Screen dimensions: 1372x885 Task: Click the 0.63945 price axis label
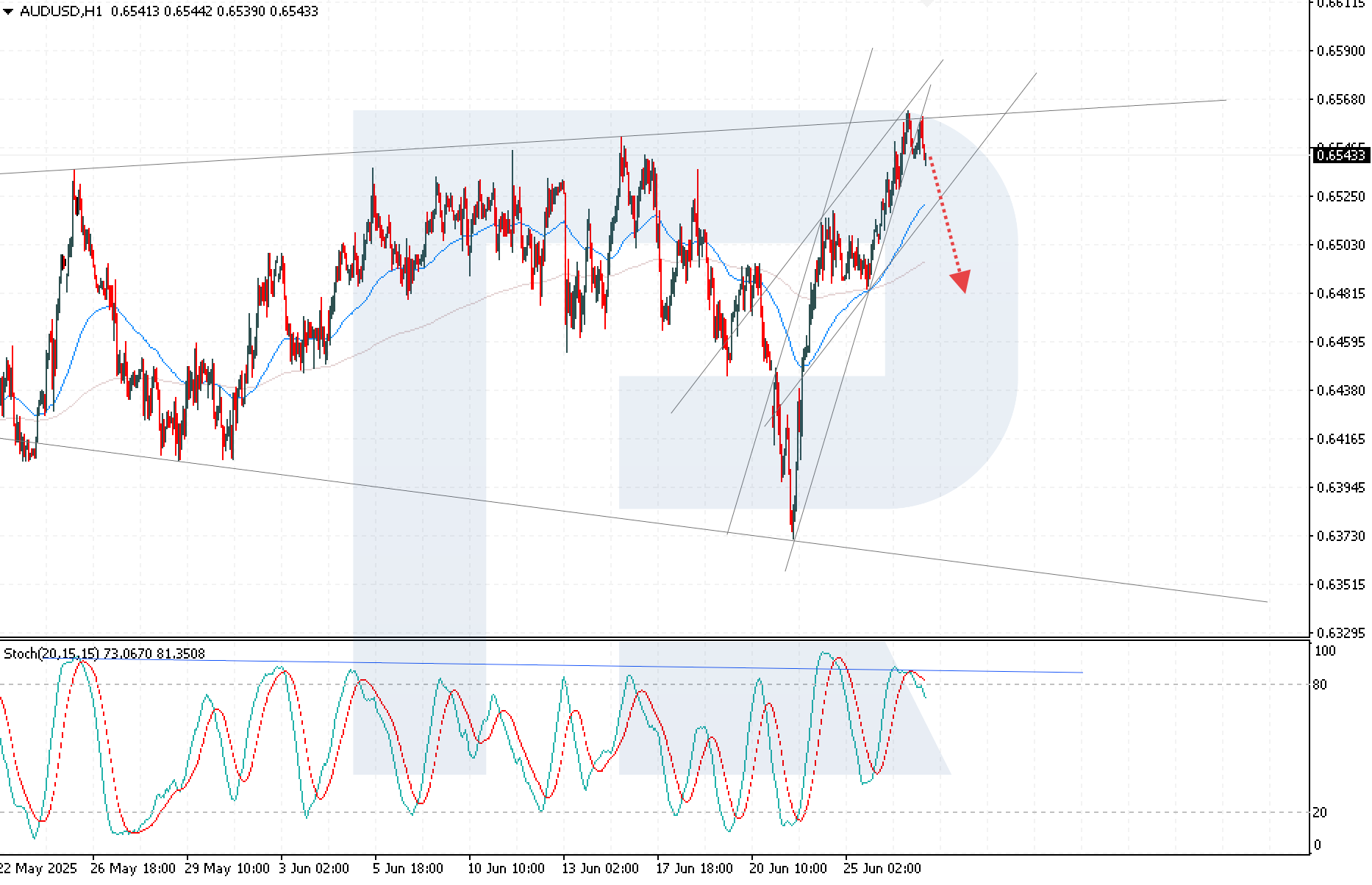(x=1341, y=487)
